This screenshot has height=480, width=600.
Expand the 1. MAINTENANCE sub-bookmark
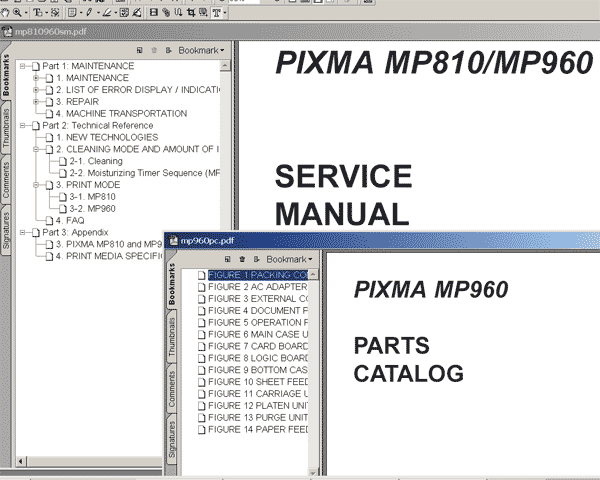pyautogui.click(x=36, y=78)
